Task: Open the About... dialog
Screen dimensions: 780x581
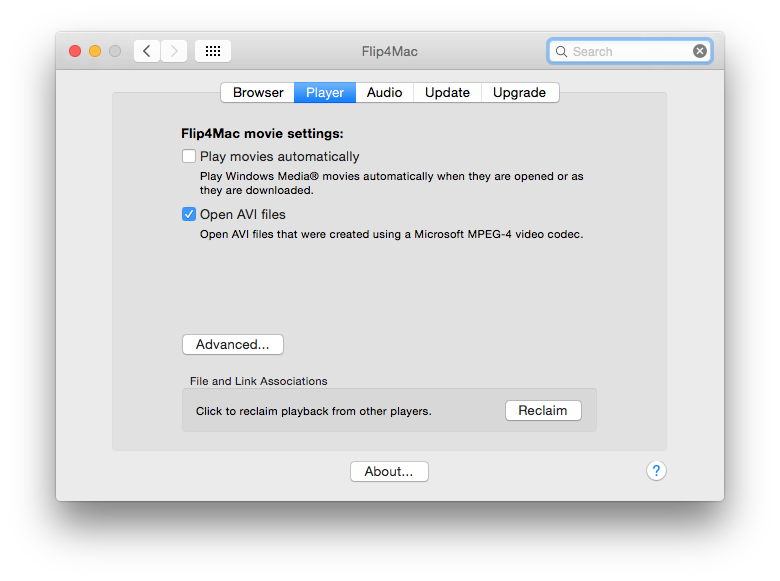Action: [x=389, y=471]
